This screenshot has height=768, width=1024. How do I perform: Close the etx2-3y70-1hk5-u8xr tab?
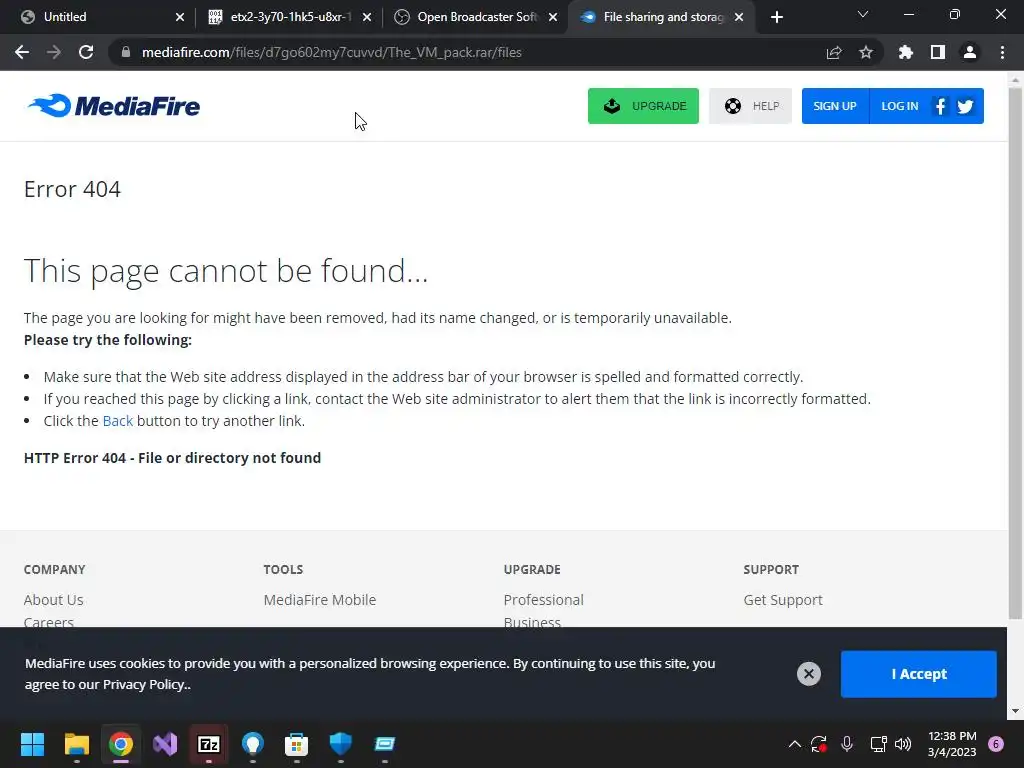click(367, 17)
